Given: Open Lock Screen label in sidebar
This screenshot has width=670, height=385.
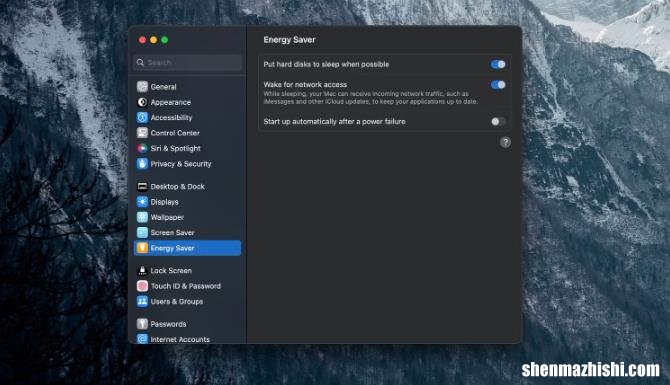Looking at the screenshot, I should point(171,271).
